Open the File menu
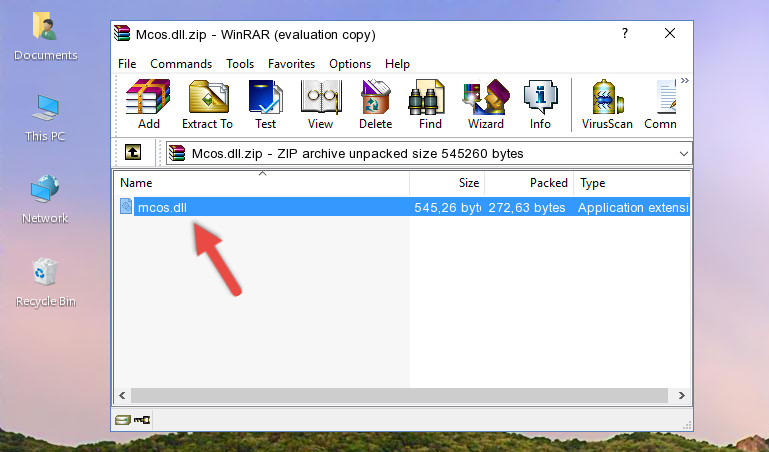769x452 pixels. 127,64
